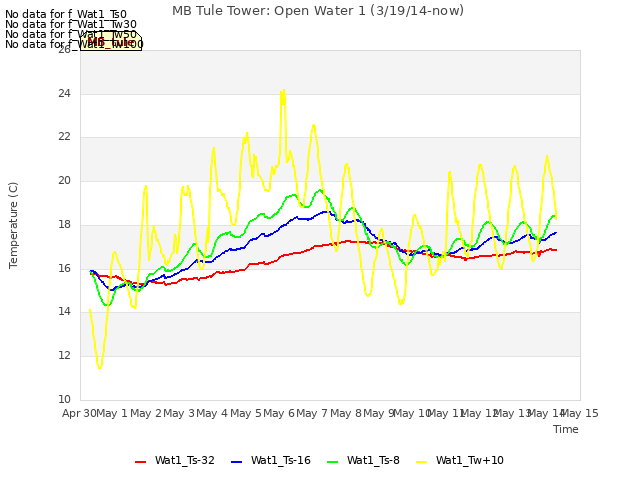Screen dimensions: 640x480
Task: Toggle the Wat1_Ts-8 legend entry
Action: (x=363, y=461)
